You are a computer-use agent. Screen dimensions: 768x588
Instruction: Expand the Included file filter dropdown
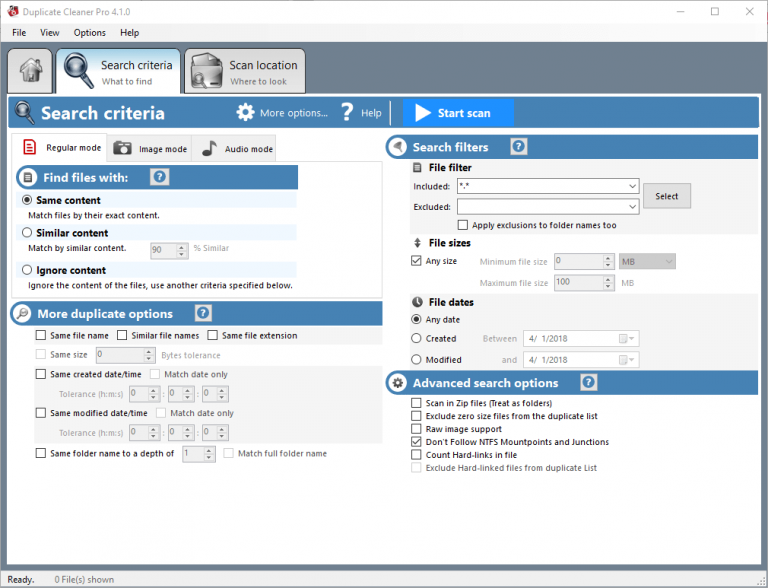(632, 186)
